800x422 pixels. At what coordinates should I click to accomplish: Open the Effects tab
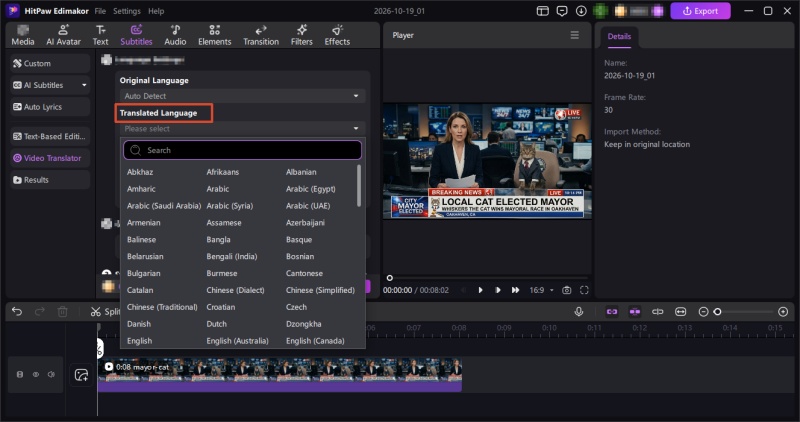[x=337, y=35]
